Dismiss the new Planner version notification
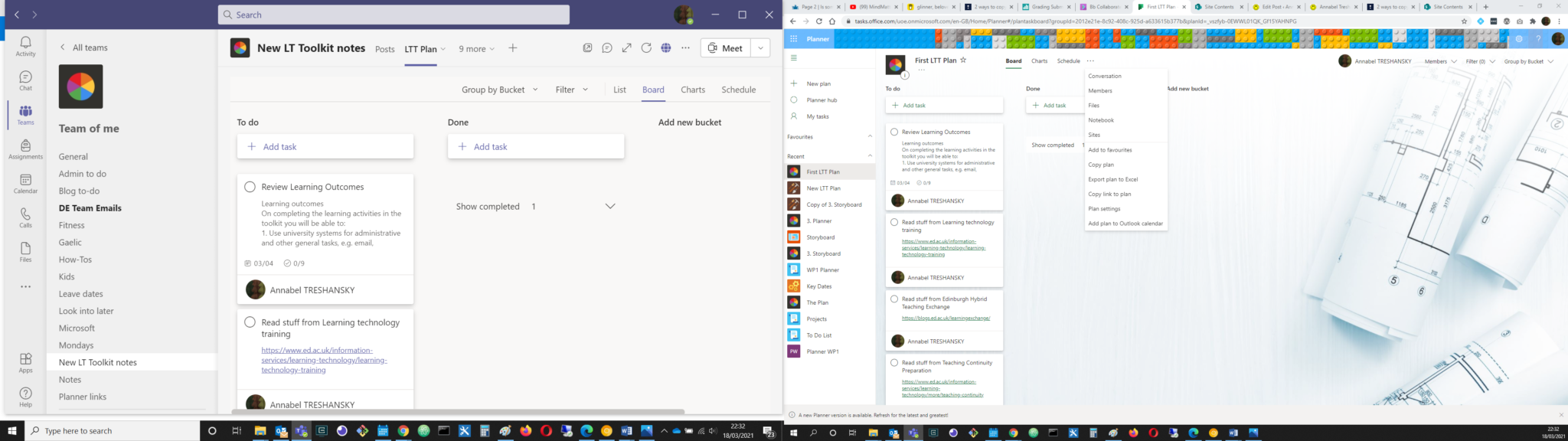1568x441 pixels. pyautogui.click(x=1561, y=415)
